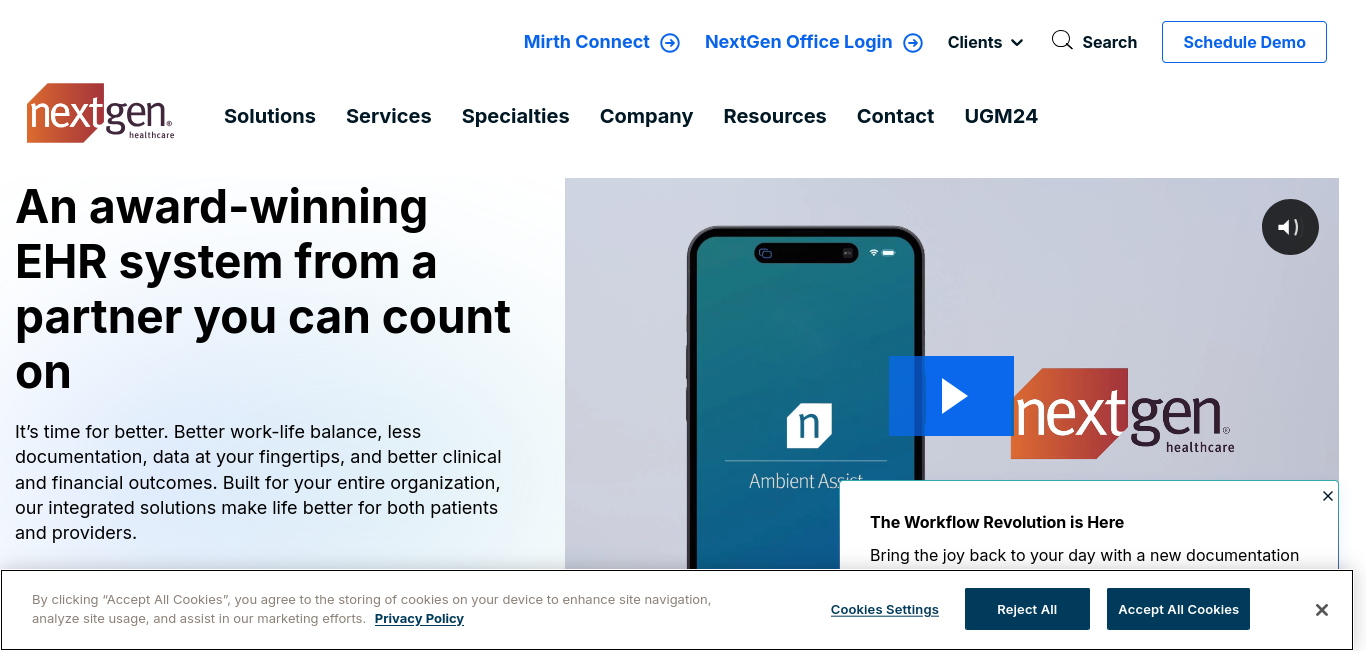Dismiss the cookie banner with X
Image resolution: width=1366 pixels, height=651 pixels.
(1321, 610)
